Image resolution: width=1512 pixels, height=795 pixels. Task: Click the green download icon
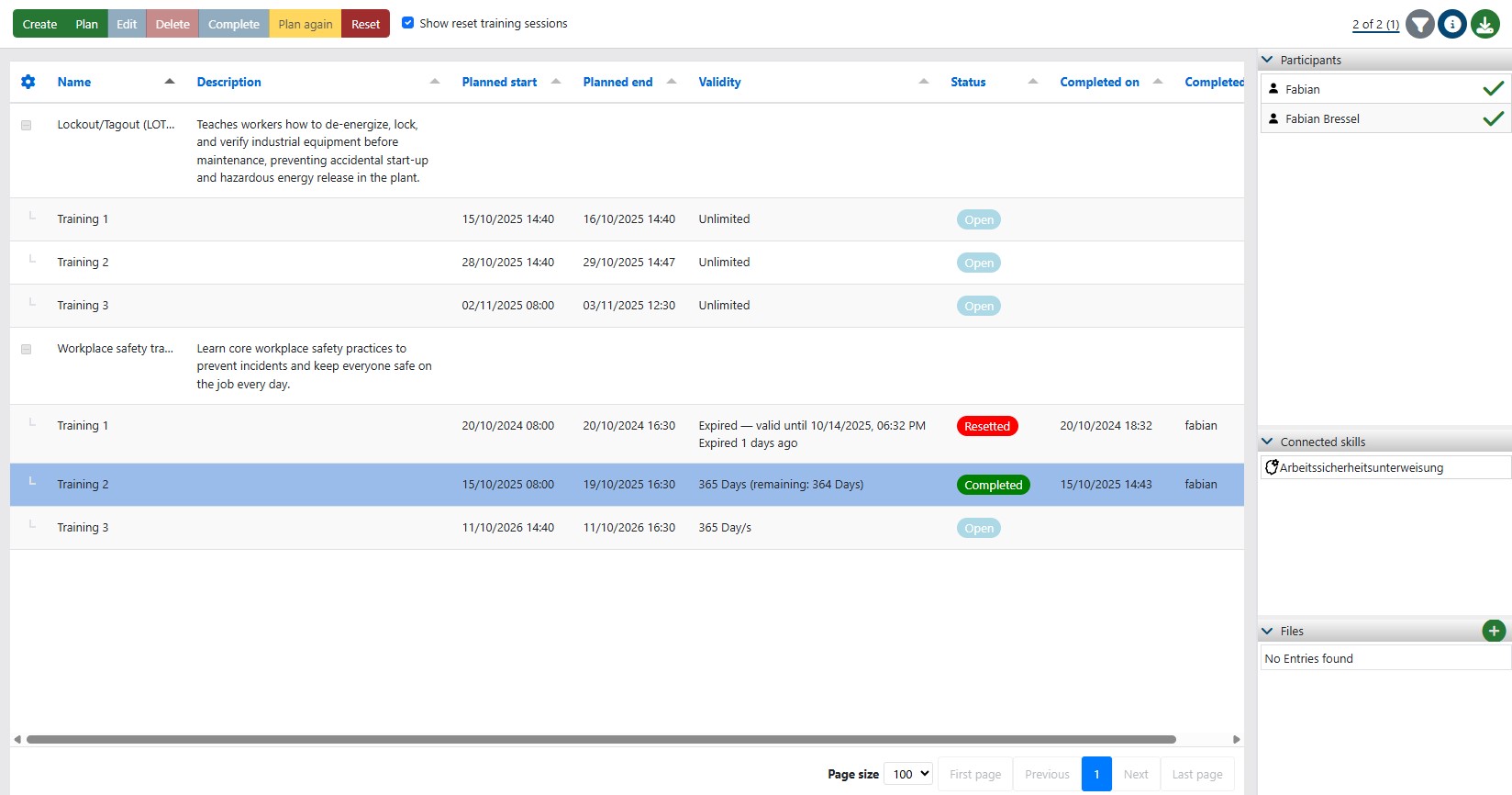[x=1485, y=24]
